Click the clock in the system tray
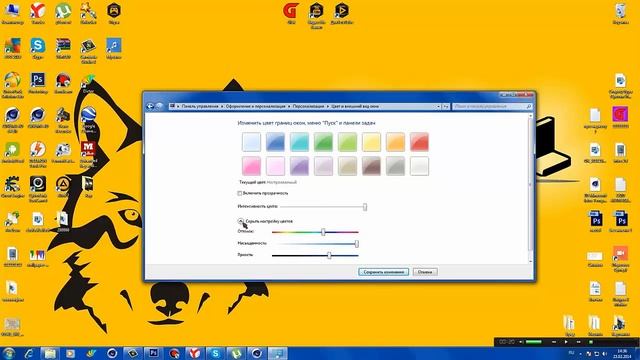 coord(622,353)
